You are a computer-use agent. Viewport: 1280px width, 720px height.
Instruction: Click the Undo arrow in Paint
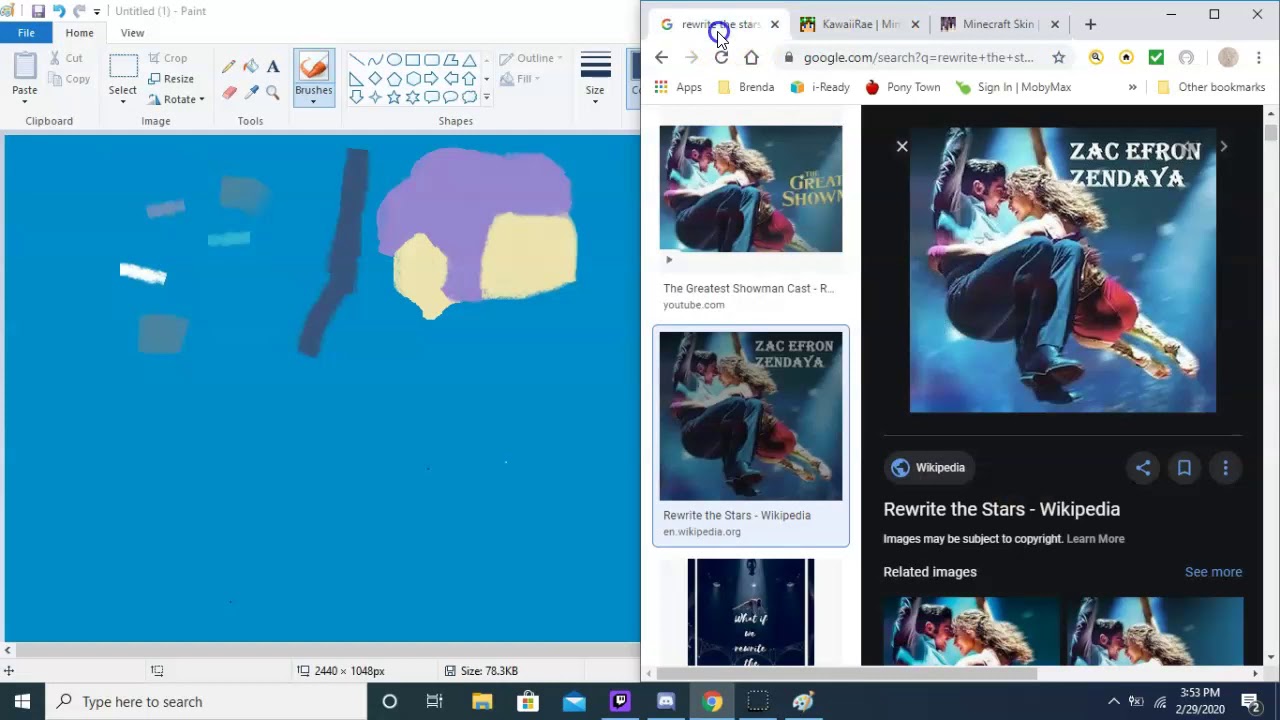click(x=59, y=11)
